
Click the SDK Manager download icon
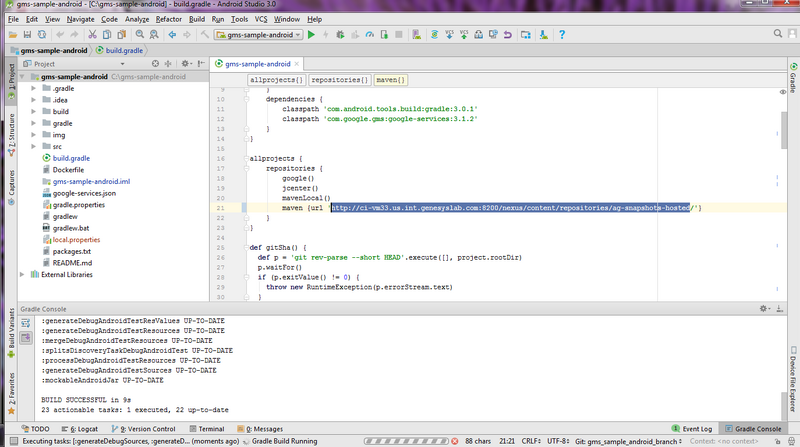point(544,35)
